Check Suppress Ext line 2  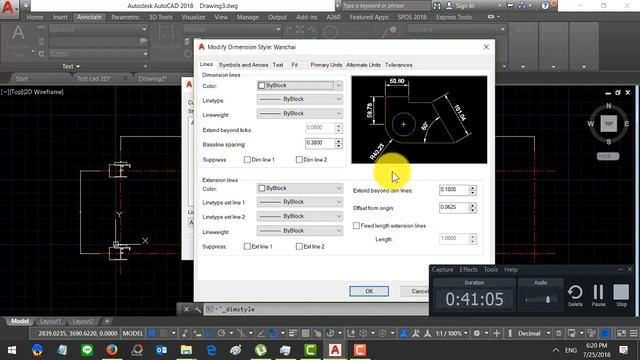coord(299,247)
